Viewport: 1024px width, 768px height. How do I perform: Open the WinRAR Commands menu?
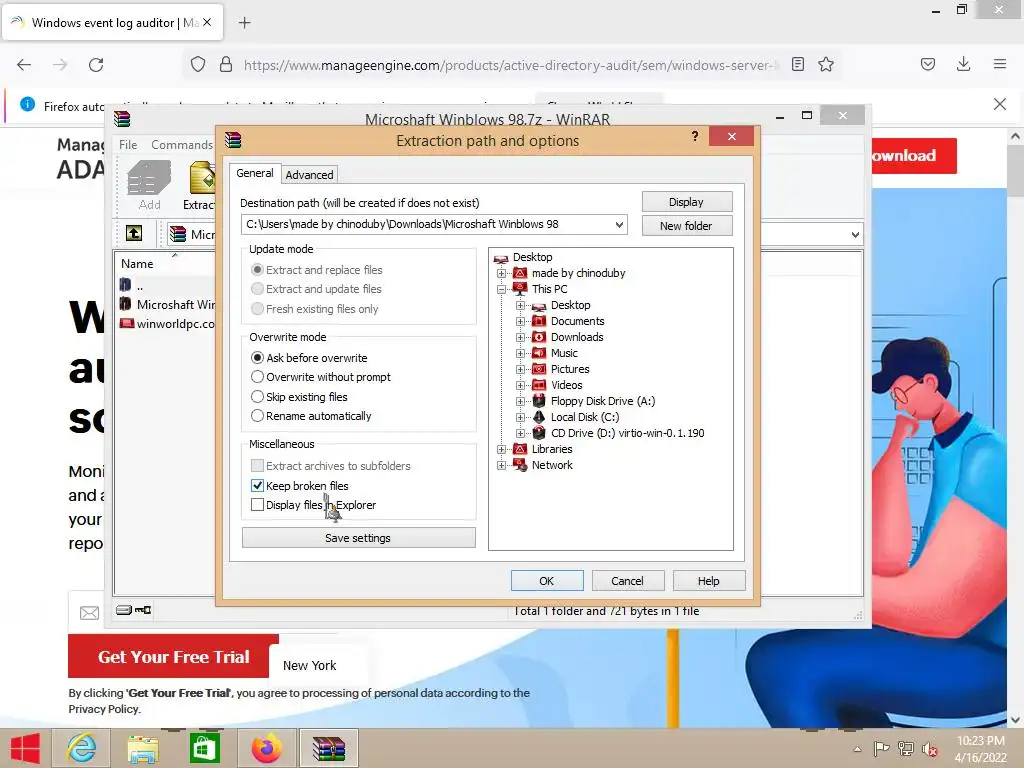(x=182, y=144)
